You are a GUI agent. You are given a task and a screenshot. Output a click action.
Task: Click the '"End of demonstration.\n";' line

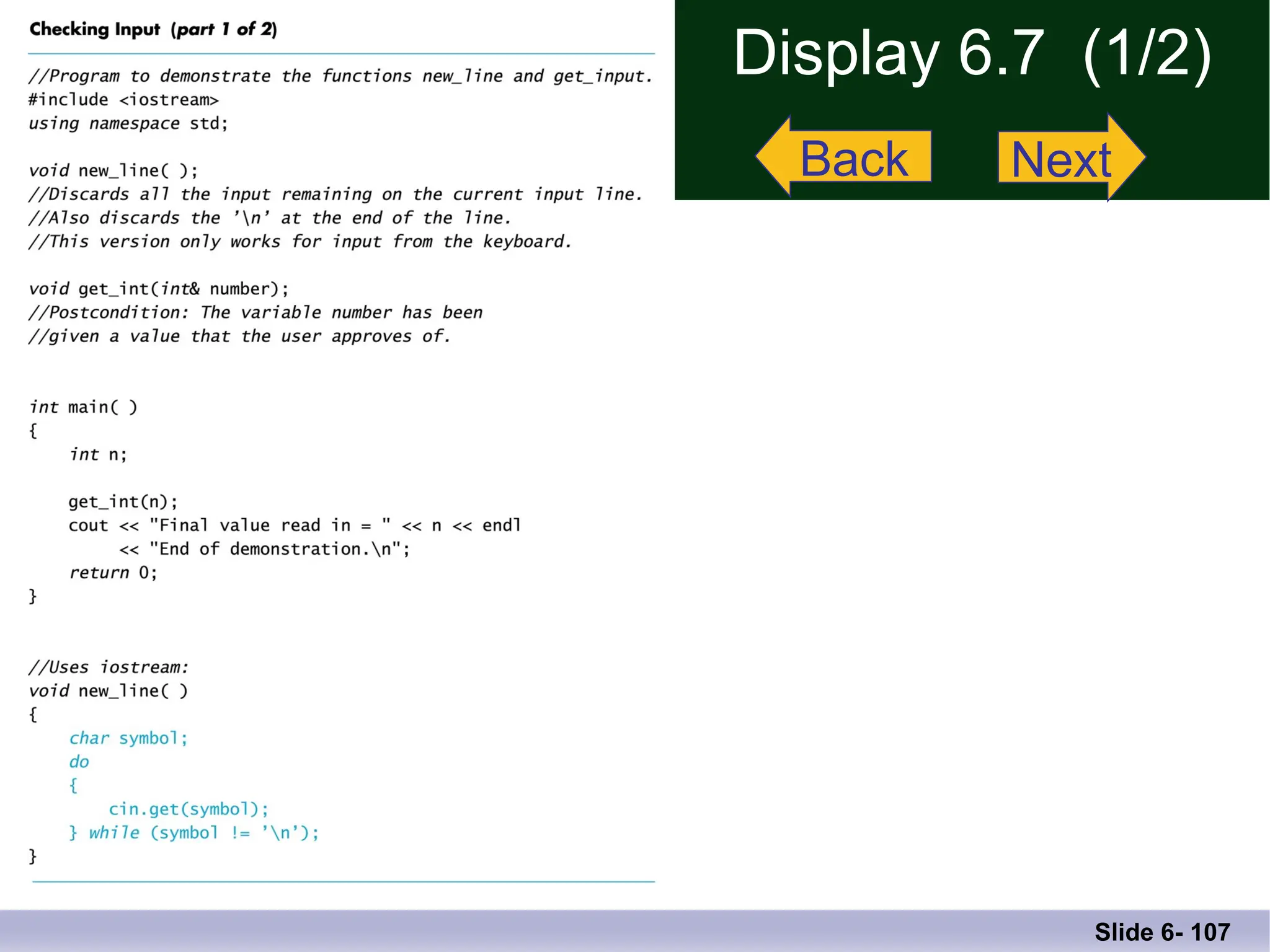[264, 549]
